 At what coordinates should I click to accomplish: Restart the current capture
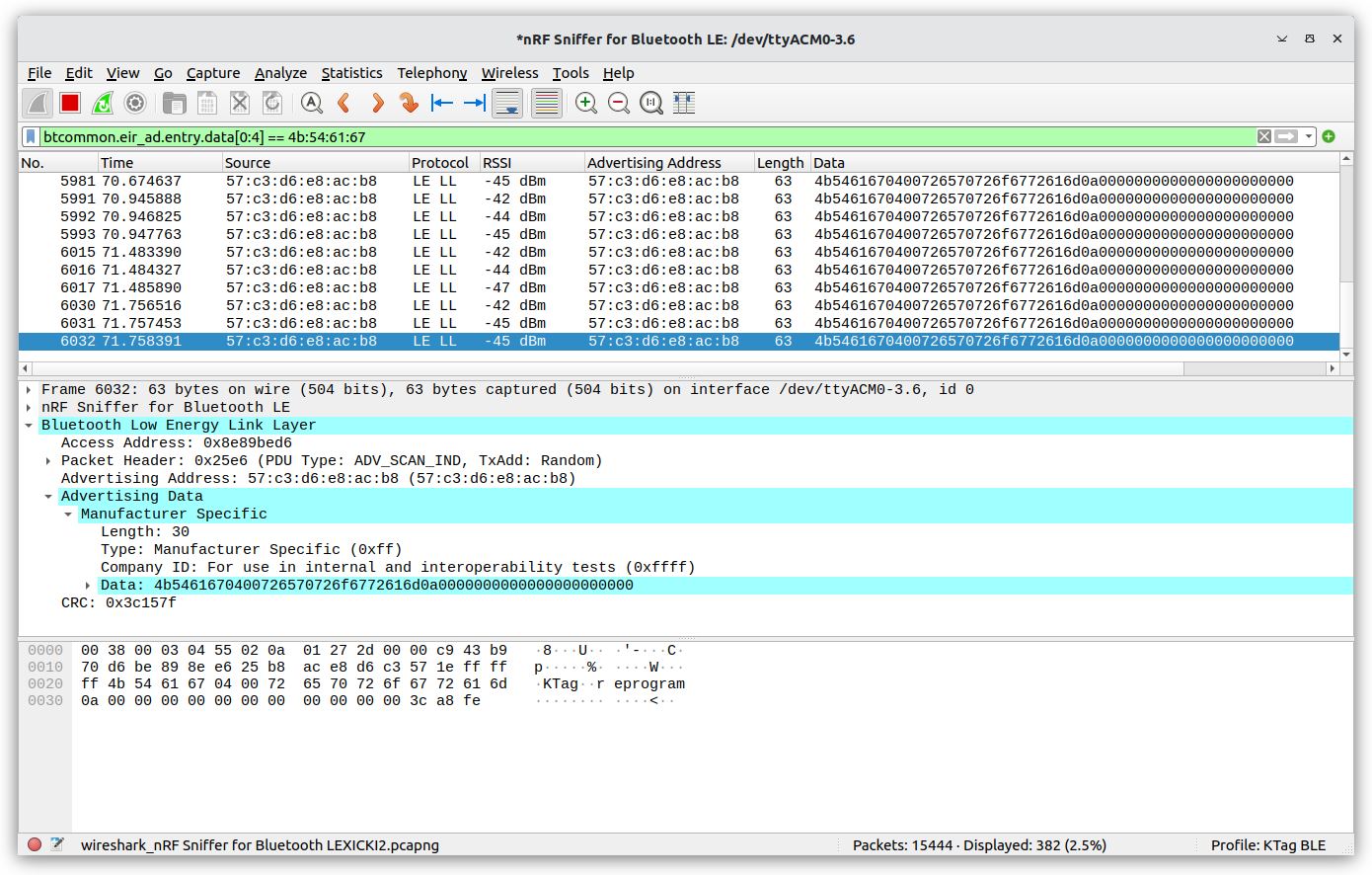point(103,103)
